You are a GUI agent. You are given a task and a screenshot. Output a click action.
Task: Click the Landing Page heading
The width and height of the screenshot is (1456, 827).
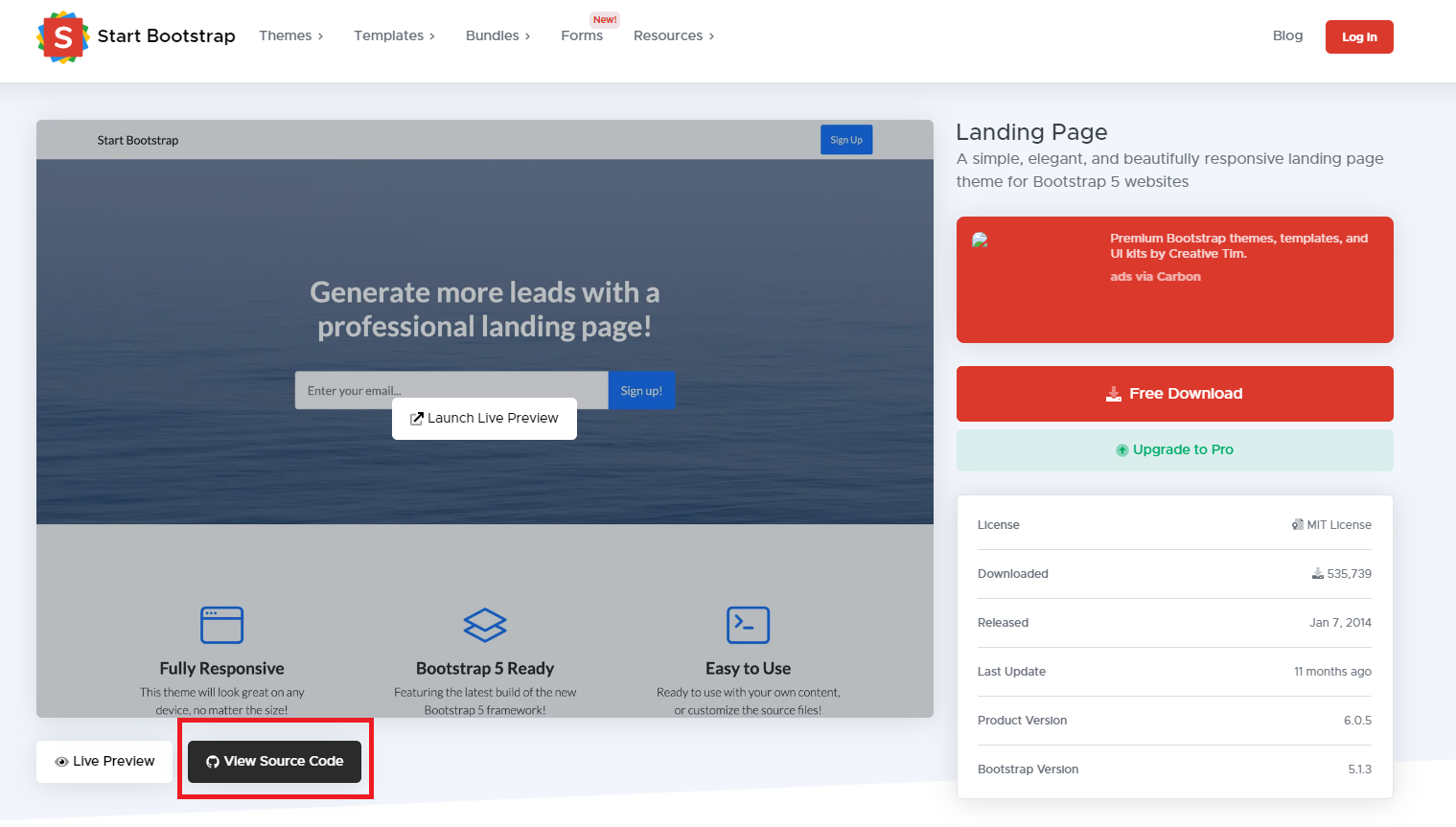(1031, 132)
